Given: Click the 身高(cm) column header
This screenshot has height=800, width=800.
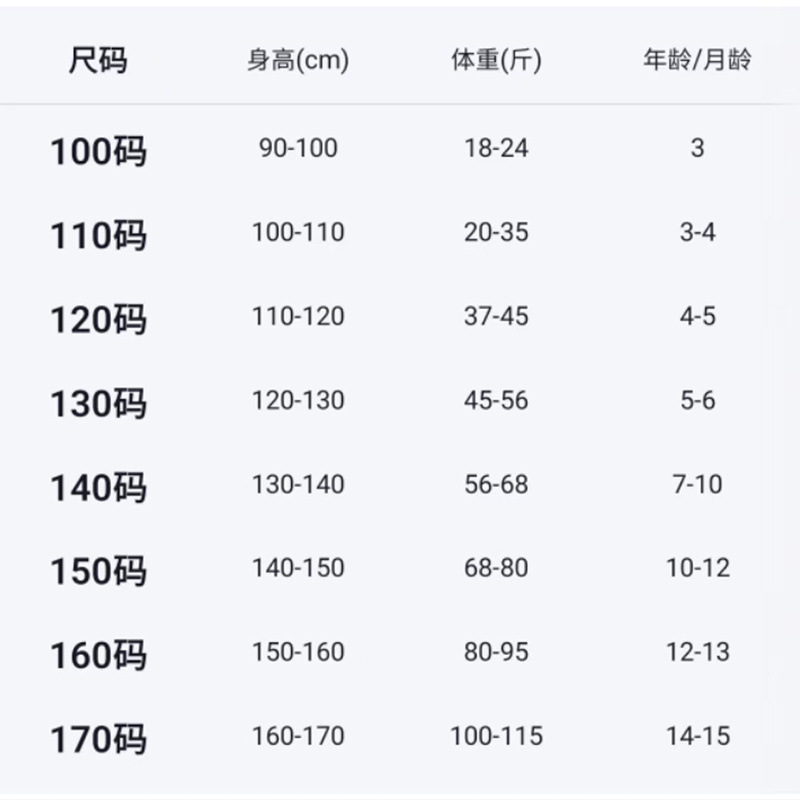Looking at the screenshot, I should click(x=298, y=61).
